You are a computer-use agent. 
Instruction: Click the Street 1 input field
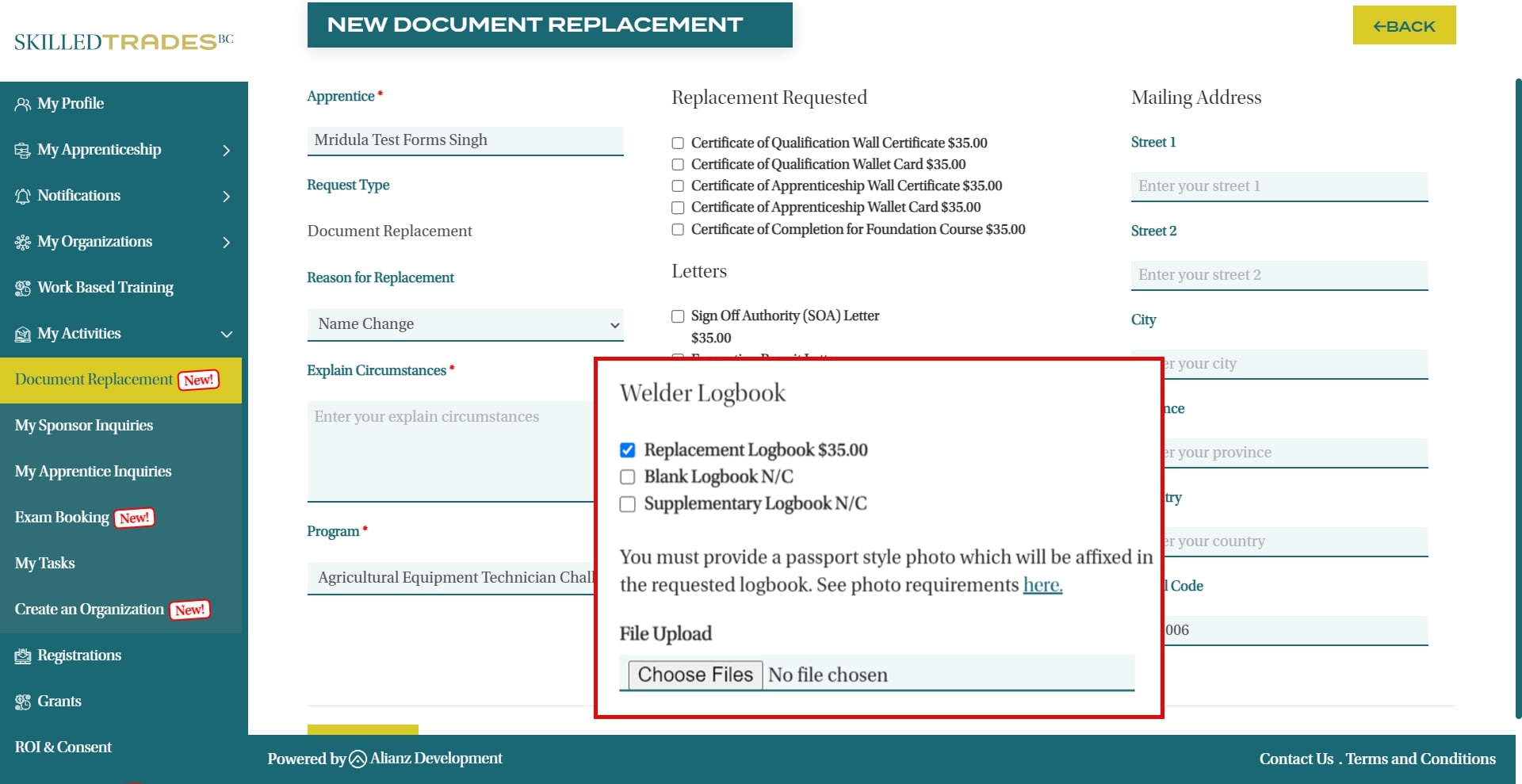(x=1279, y=186)
